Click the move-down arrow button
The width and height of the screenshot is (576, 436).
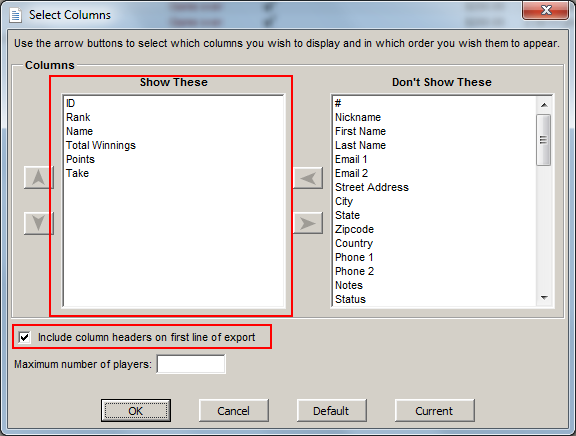(x=39, y=223)
